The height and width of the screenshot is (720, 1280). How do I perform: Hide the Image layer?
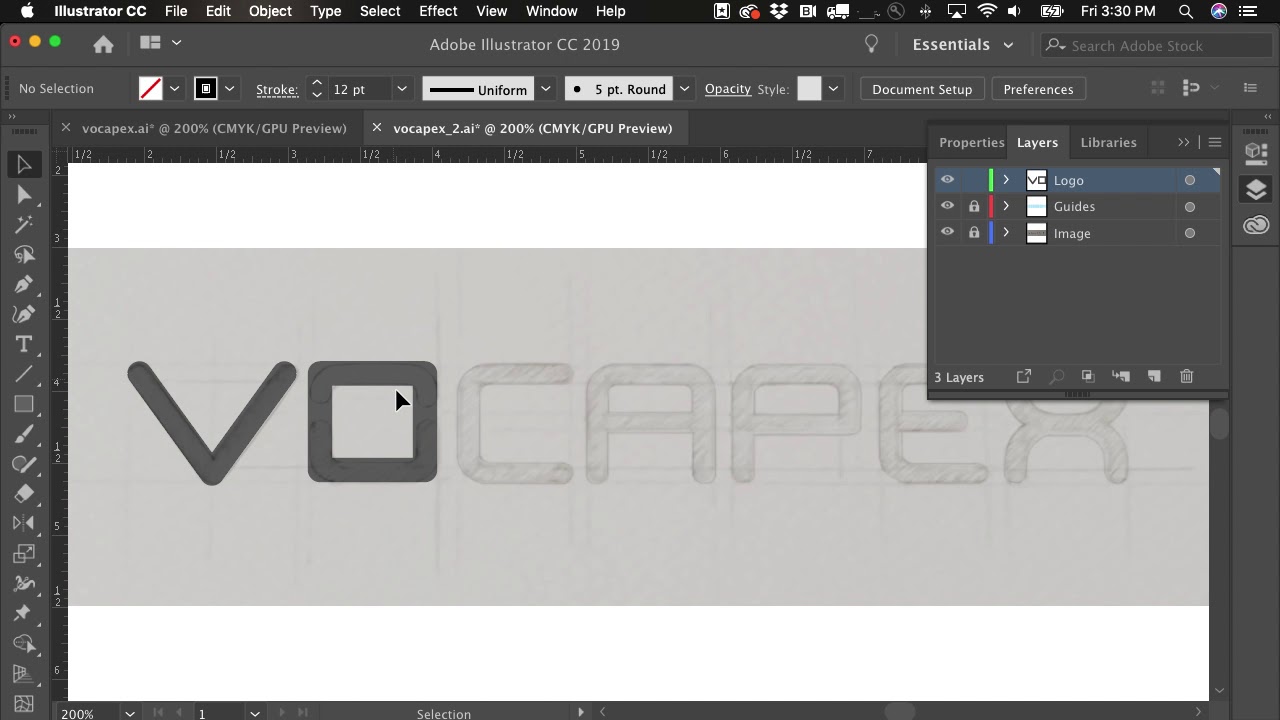tap(947, 233)
